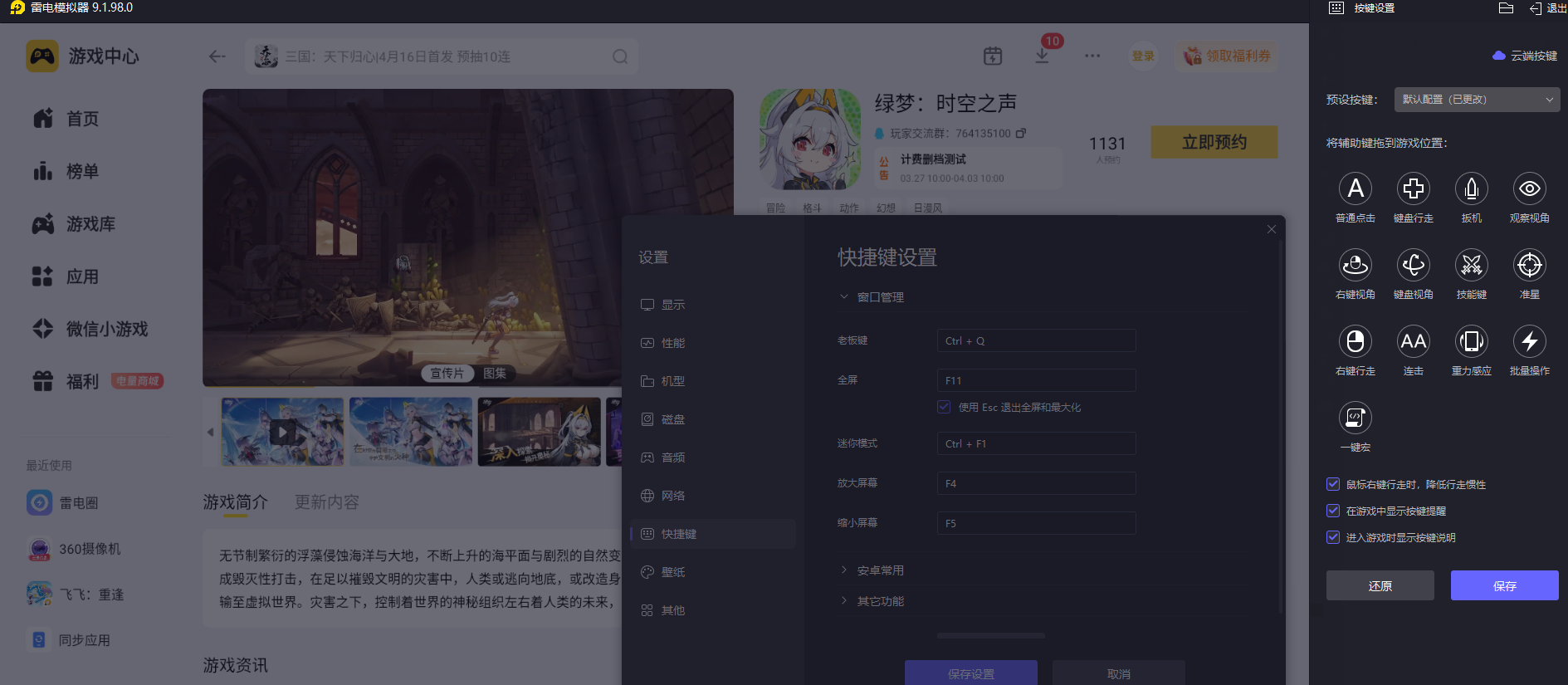1568x685 pixels.
Task: Select the 观察视角 eye icon
Action: point(1530,189)
